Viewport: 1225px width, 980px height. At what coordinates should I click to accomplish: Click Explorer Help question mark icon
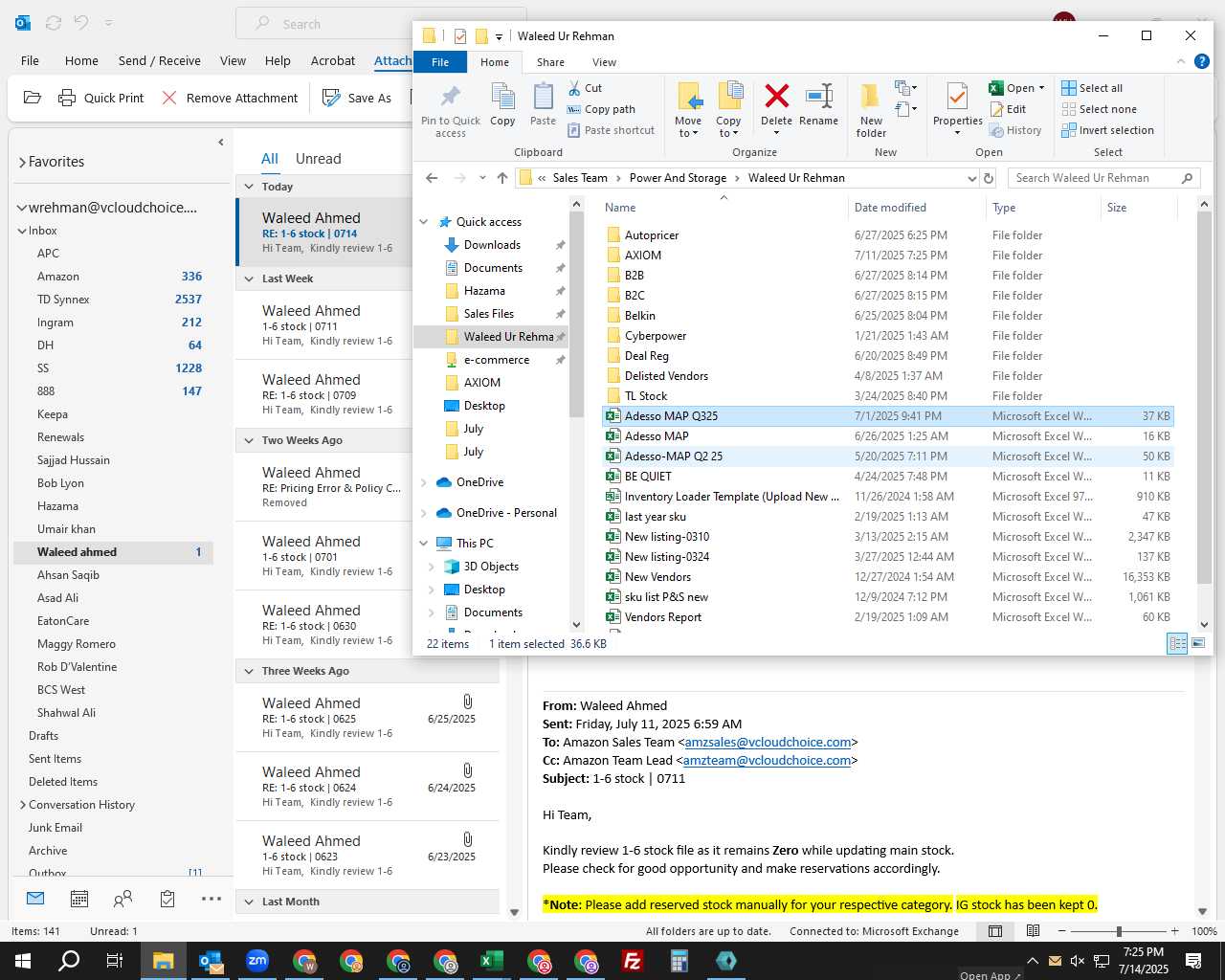pyautogui.click(x=1202, y=62)
